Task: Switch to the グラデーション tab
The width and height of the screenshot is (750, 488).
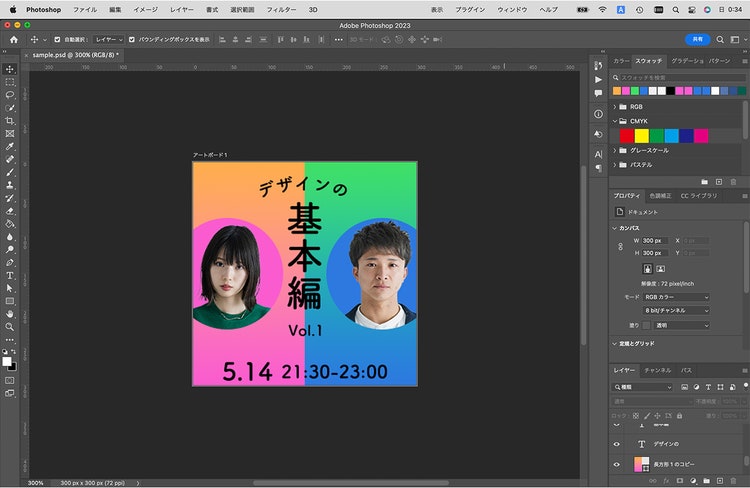Action: coord(687,61)
